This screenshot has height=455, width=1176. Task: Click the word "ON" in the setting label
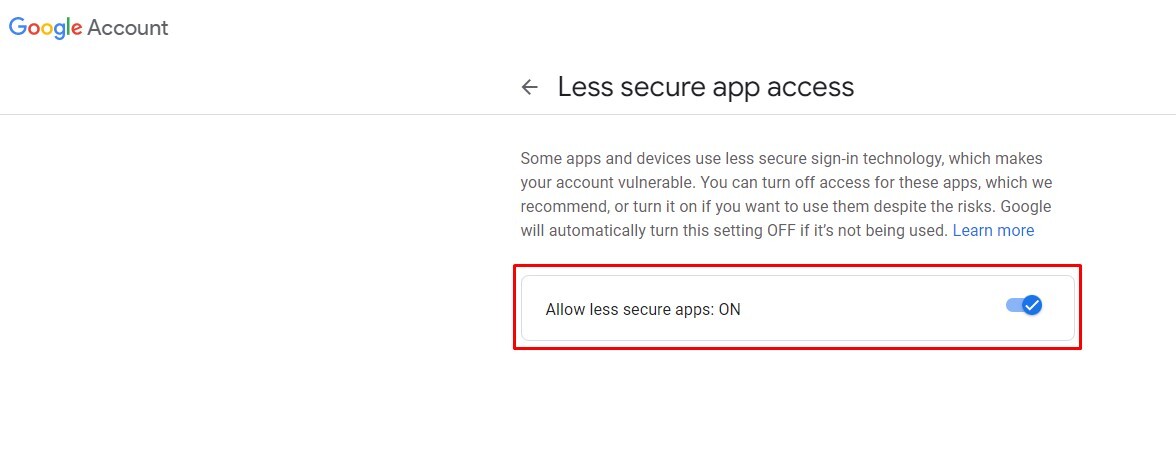[x=729, y=310]
